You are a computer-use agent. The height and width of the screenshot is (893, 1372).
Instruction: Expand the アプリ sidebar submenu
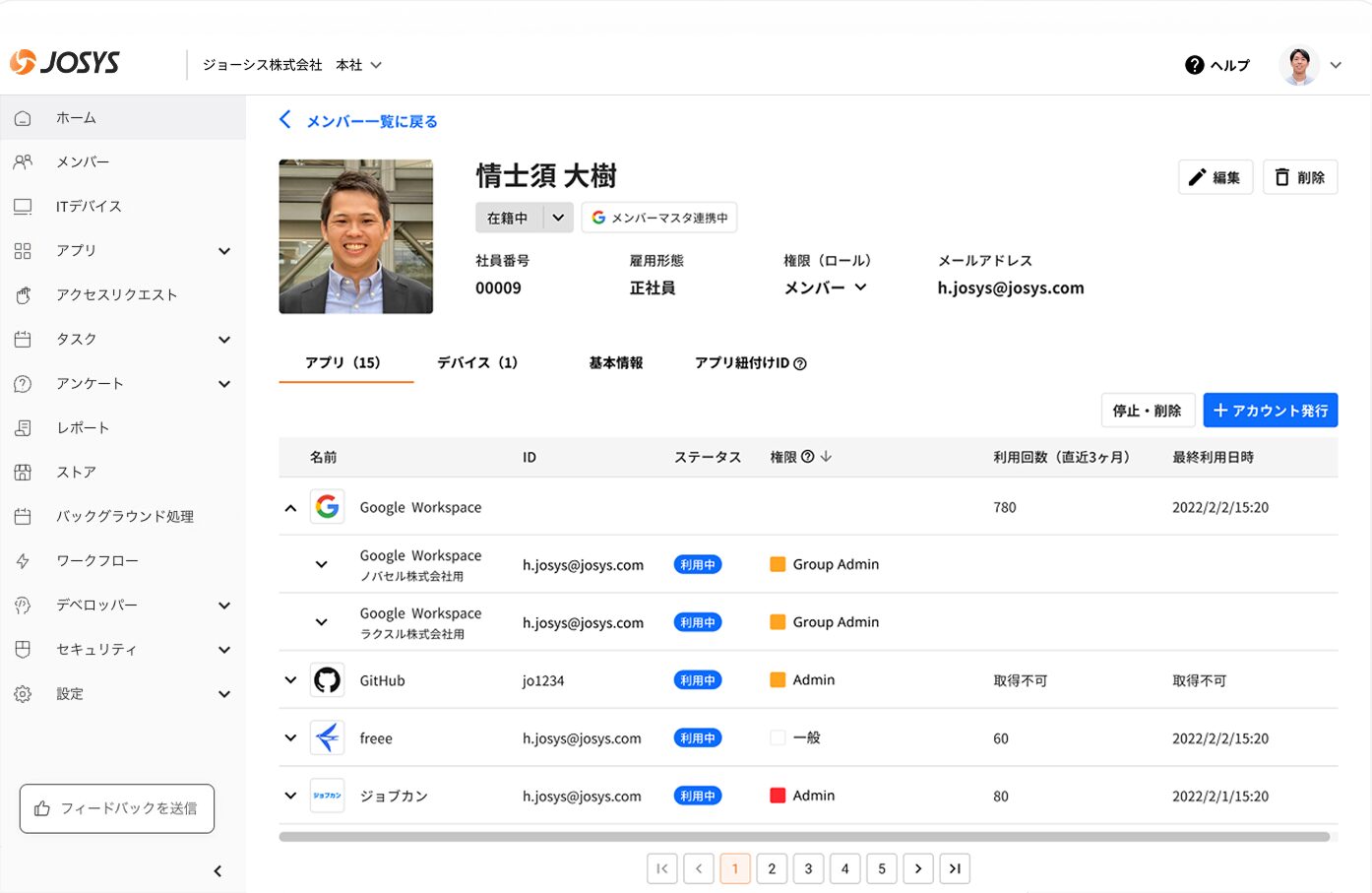[x=224, y=251]
